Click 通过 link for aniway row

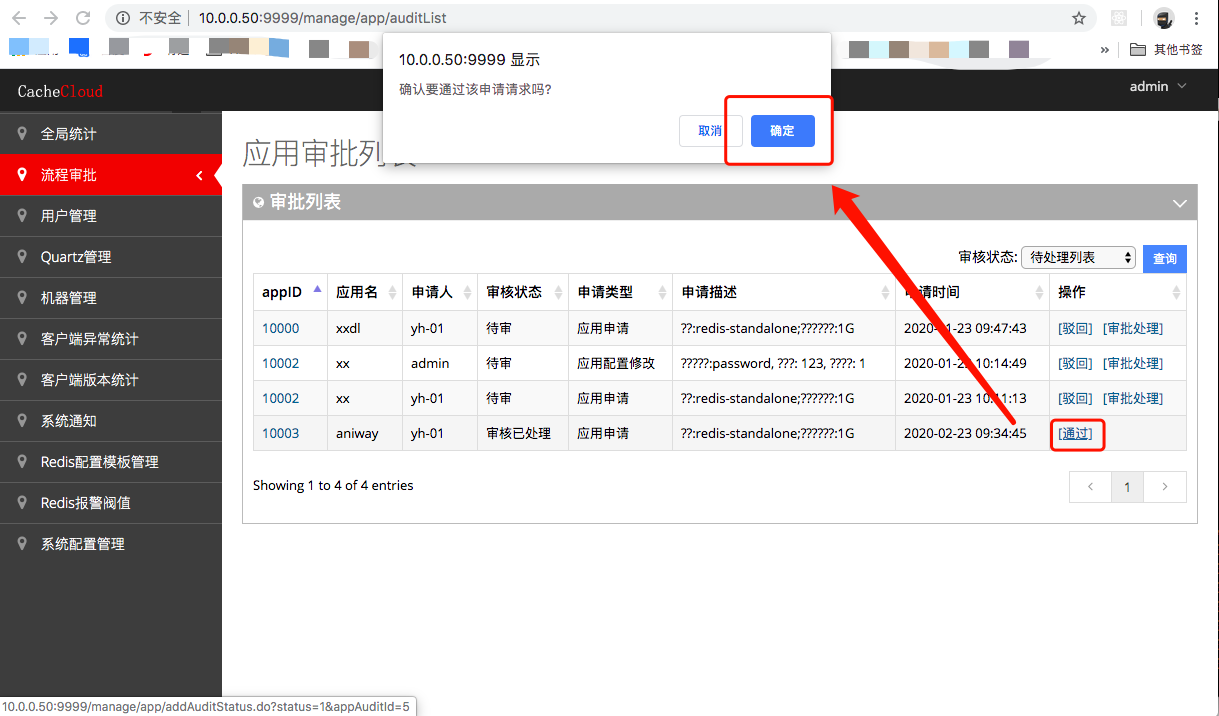pos(1076,433)
